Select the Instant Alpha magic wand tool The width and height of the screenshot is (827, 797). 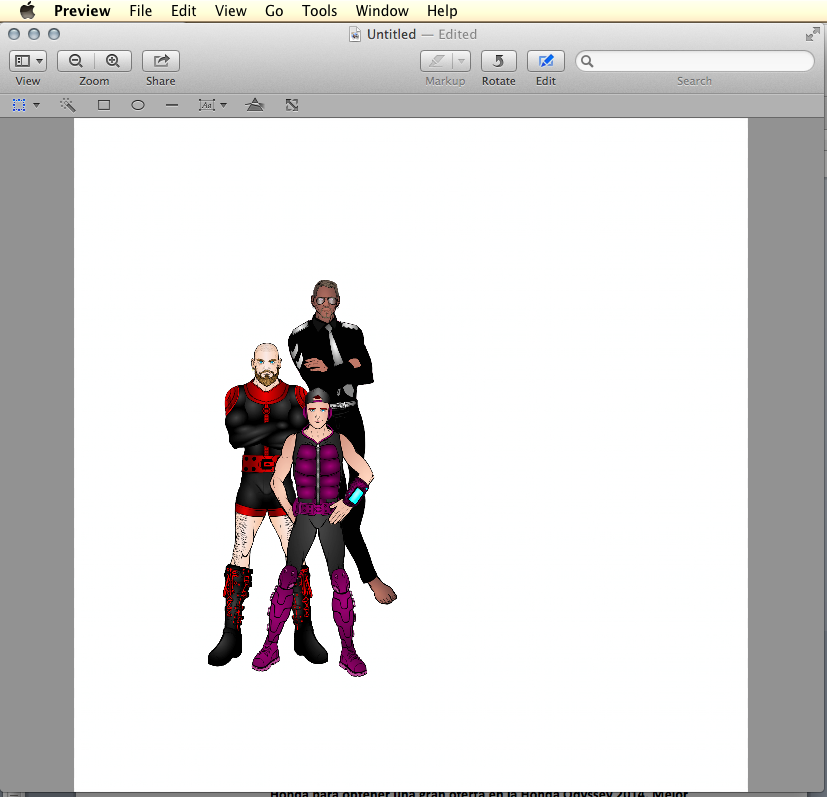[68, 104]
